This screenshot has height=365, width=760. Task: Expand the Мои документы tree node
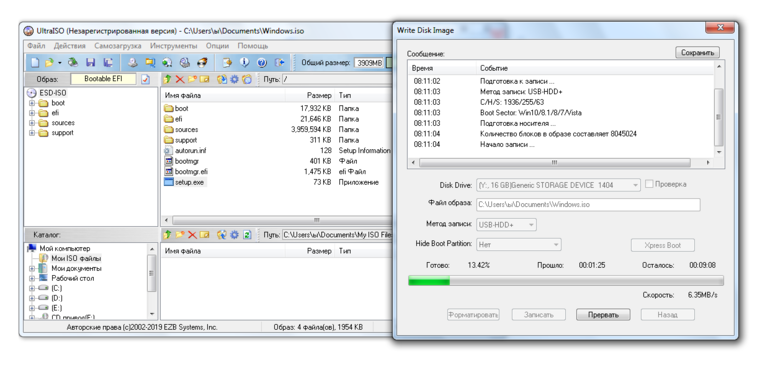point(32,268)
